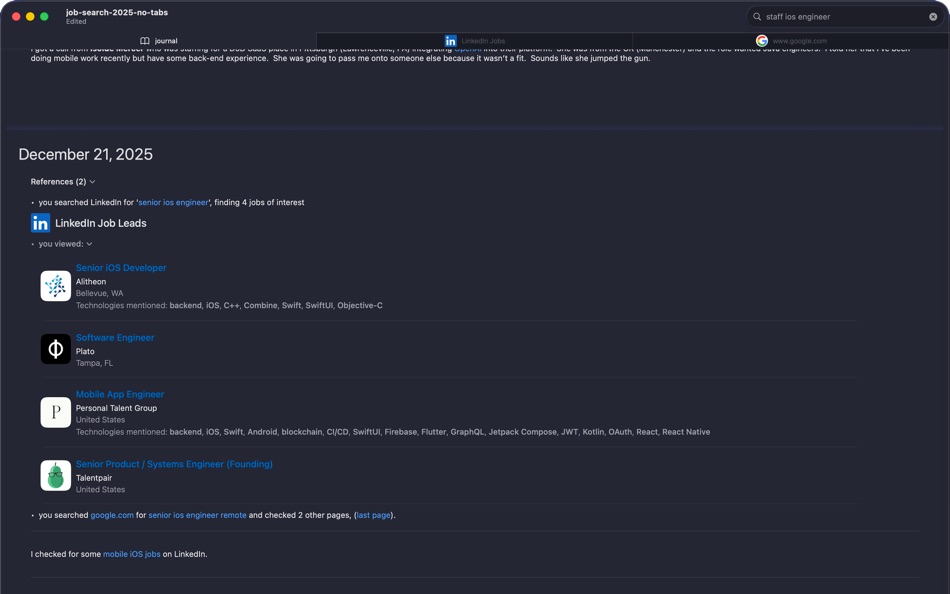Click the Talentpair pear logo
The image size is (950, 594).
[56, 476]
